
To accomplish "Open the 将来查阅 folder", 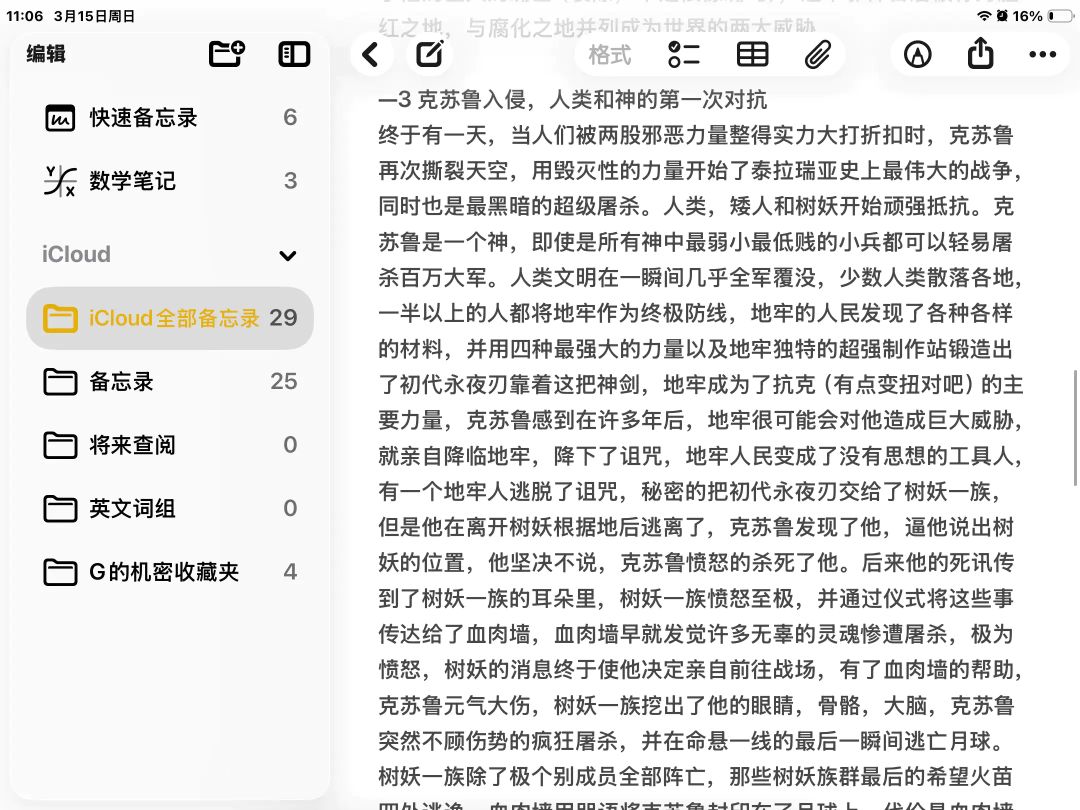I will (x=170, y=445).
